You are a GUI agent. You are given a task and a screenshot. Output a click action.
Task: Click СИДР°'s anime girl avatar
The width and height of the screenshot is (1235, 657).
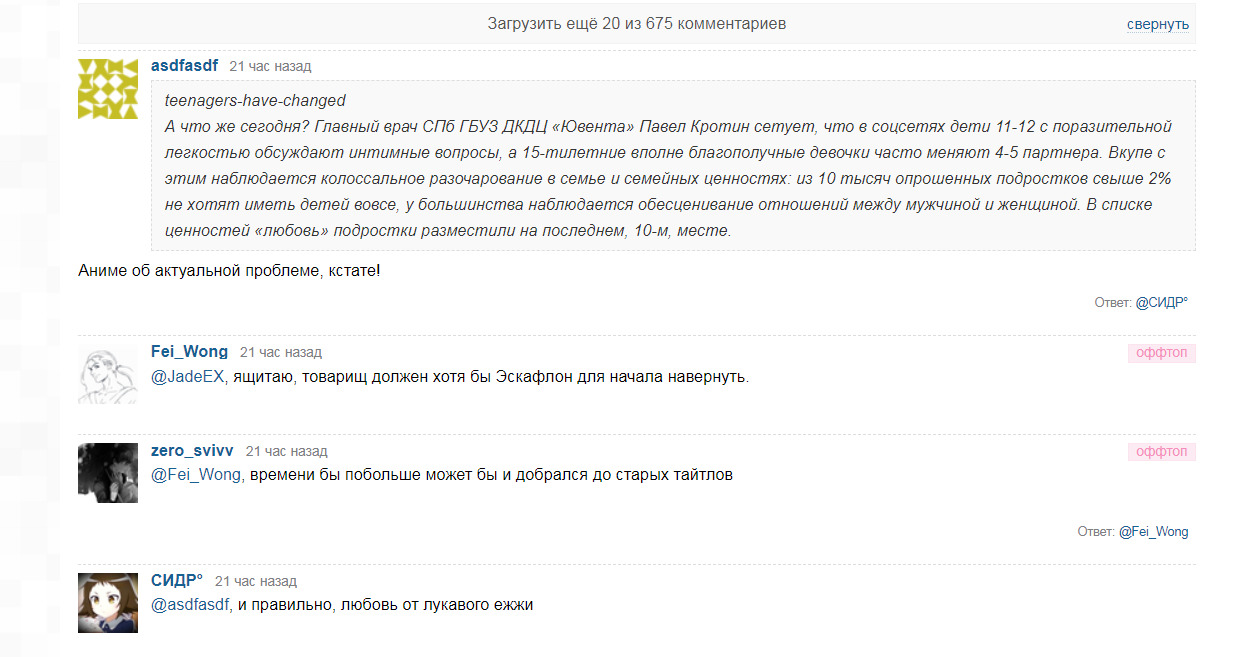108,603
